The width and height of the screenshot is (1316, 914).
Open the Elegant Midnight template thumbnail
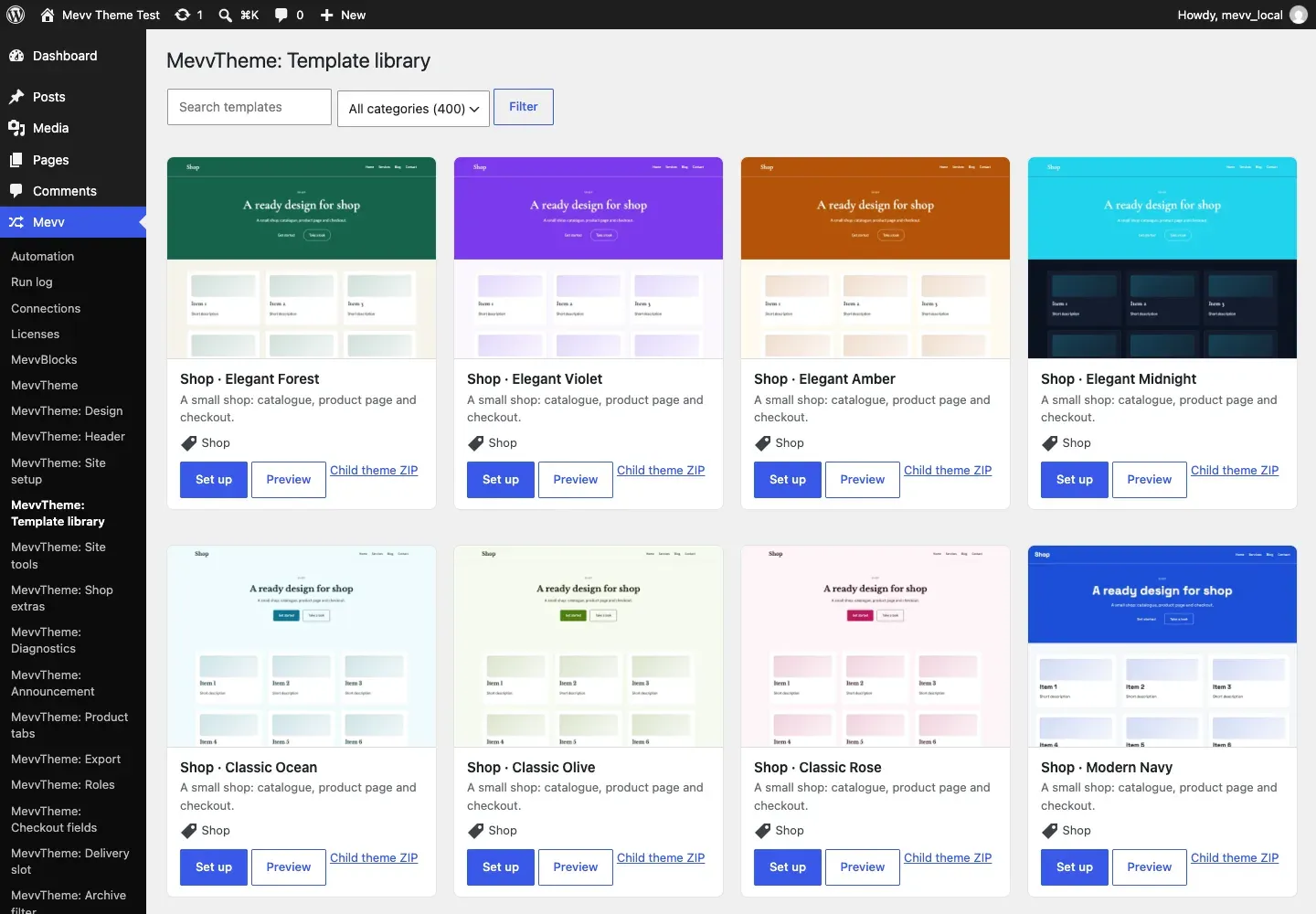point(1162,258)
